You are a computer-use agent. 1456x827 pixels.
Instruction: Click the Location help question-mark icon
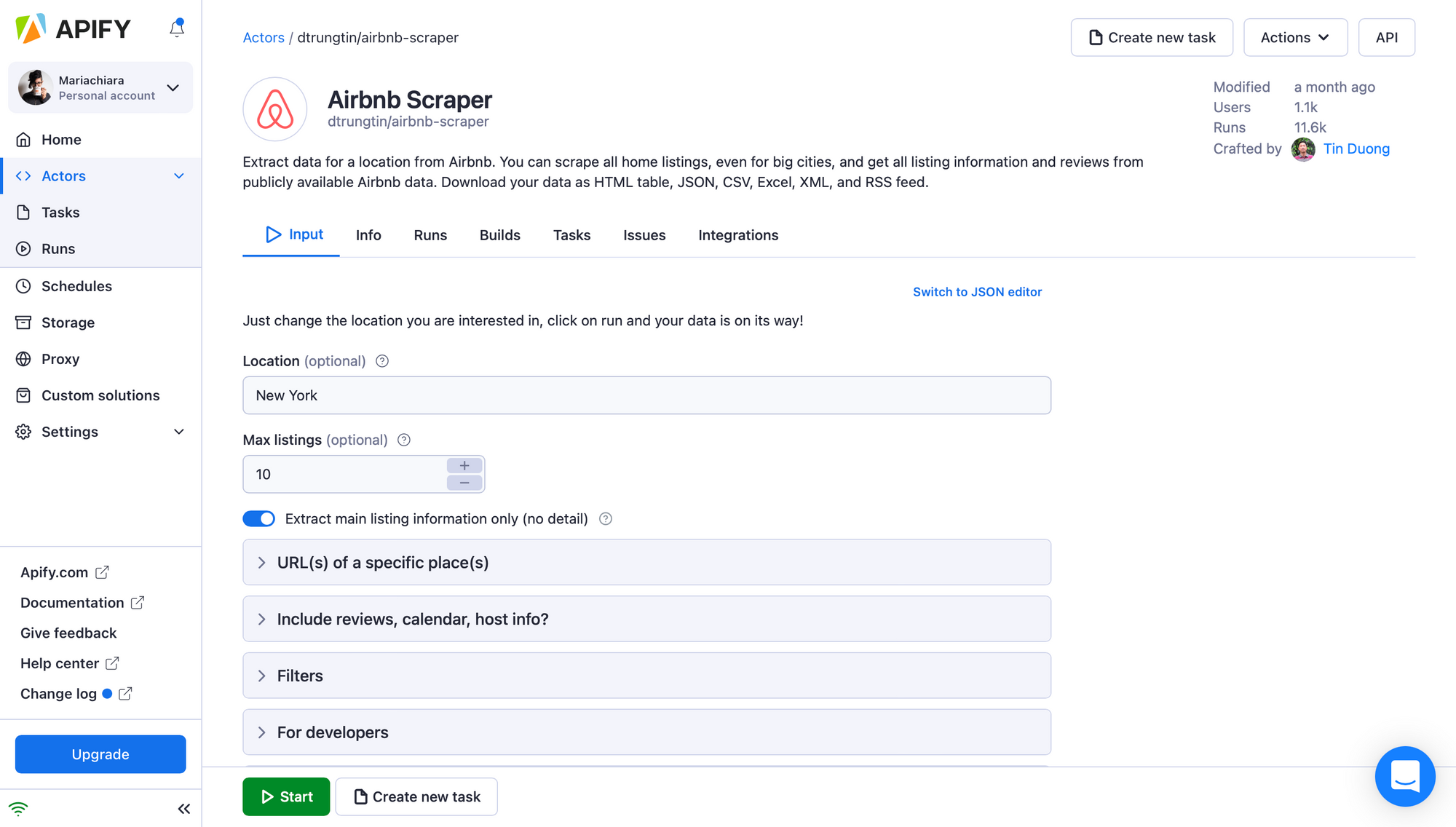coord(382,361)
